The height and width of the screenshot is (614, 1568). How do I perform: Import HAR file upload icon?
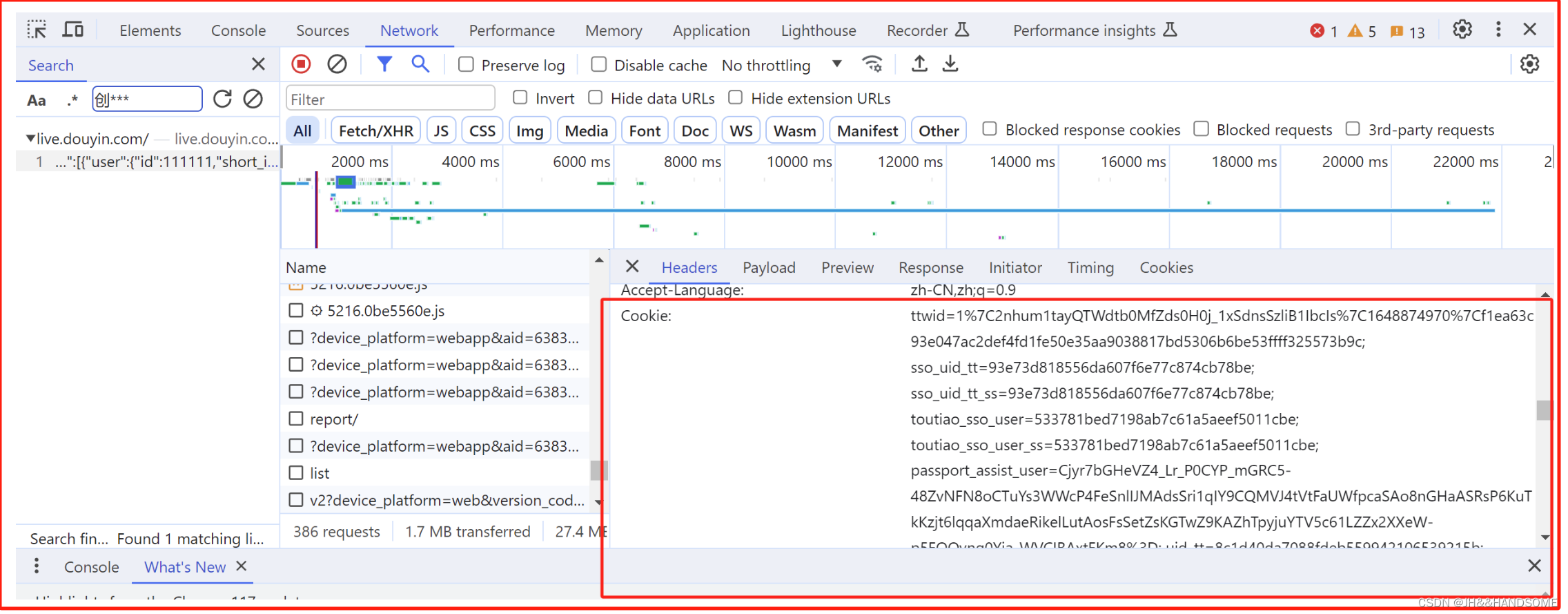919,64
